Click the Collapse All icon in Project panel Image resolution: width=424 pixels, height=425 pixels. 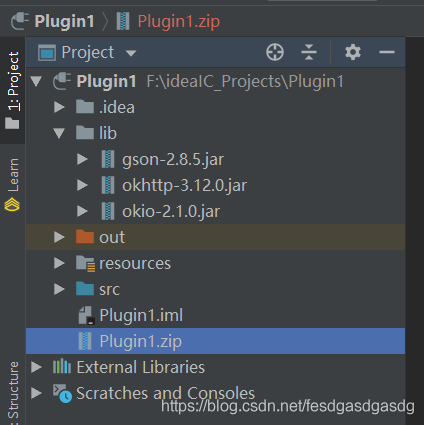pos(309,52)
